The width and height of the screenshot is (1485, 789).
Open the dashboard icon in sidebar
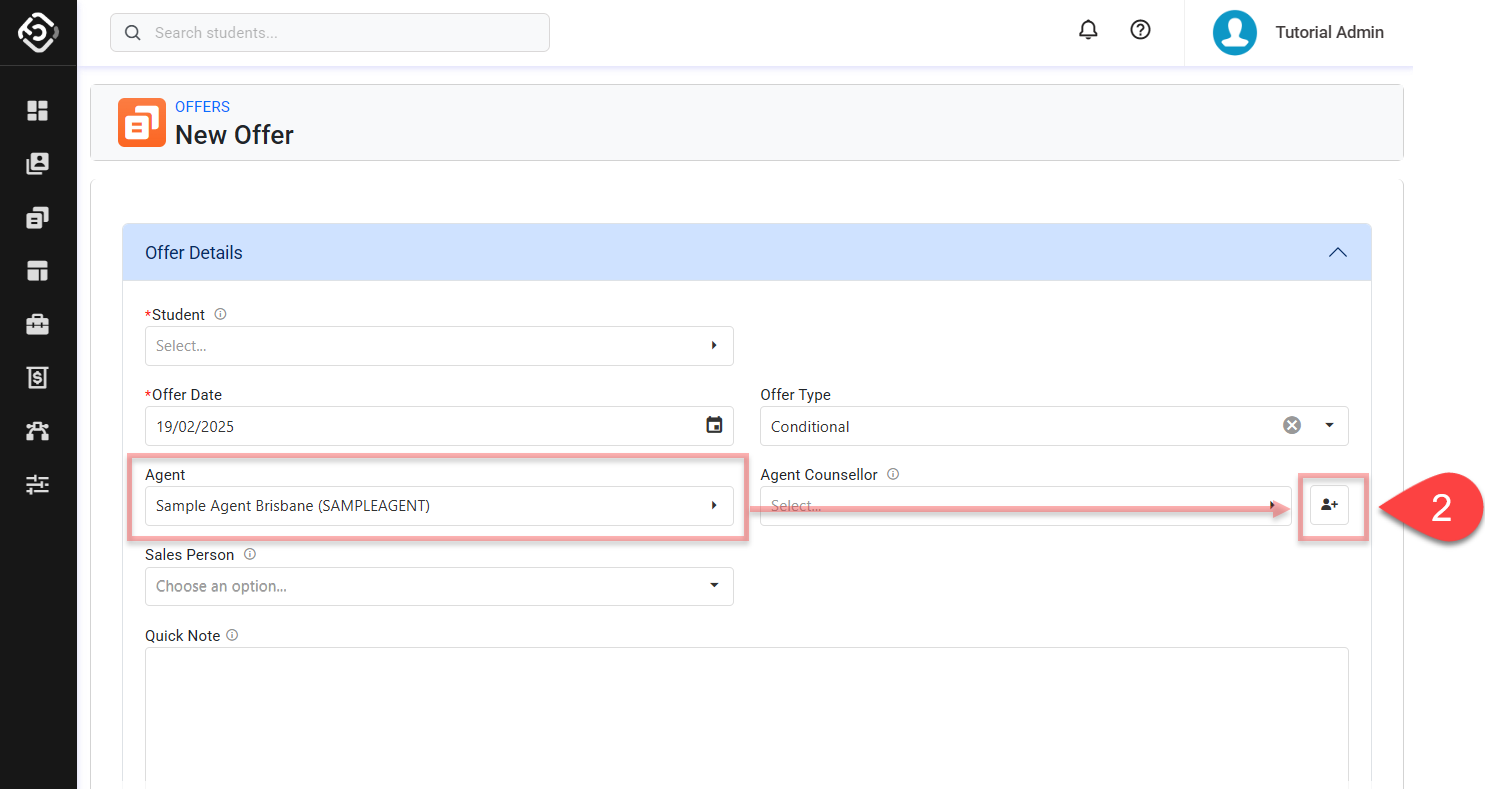(x=37, y=110)
